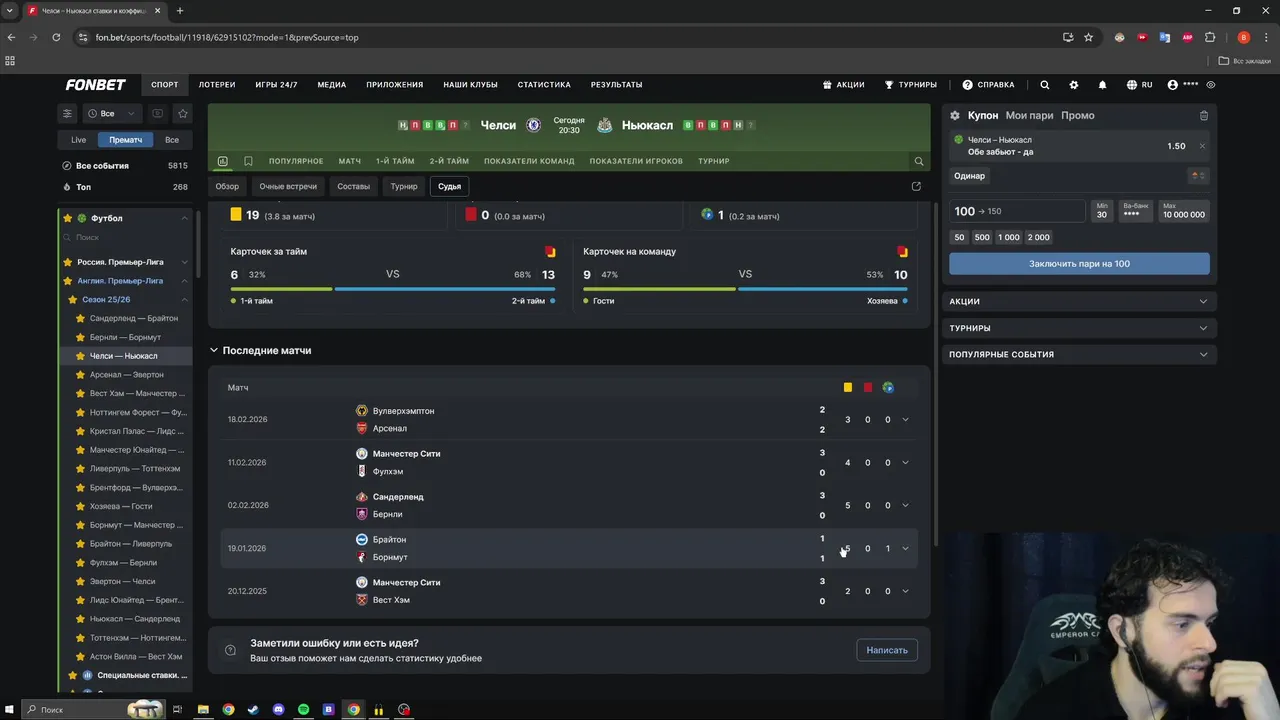Click the Newcastle club crest

[x=605, y=125]
